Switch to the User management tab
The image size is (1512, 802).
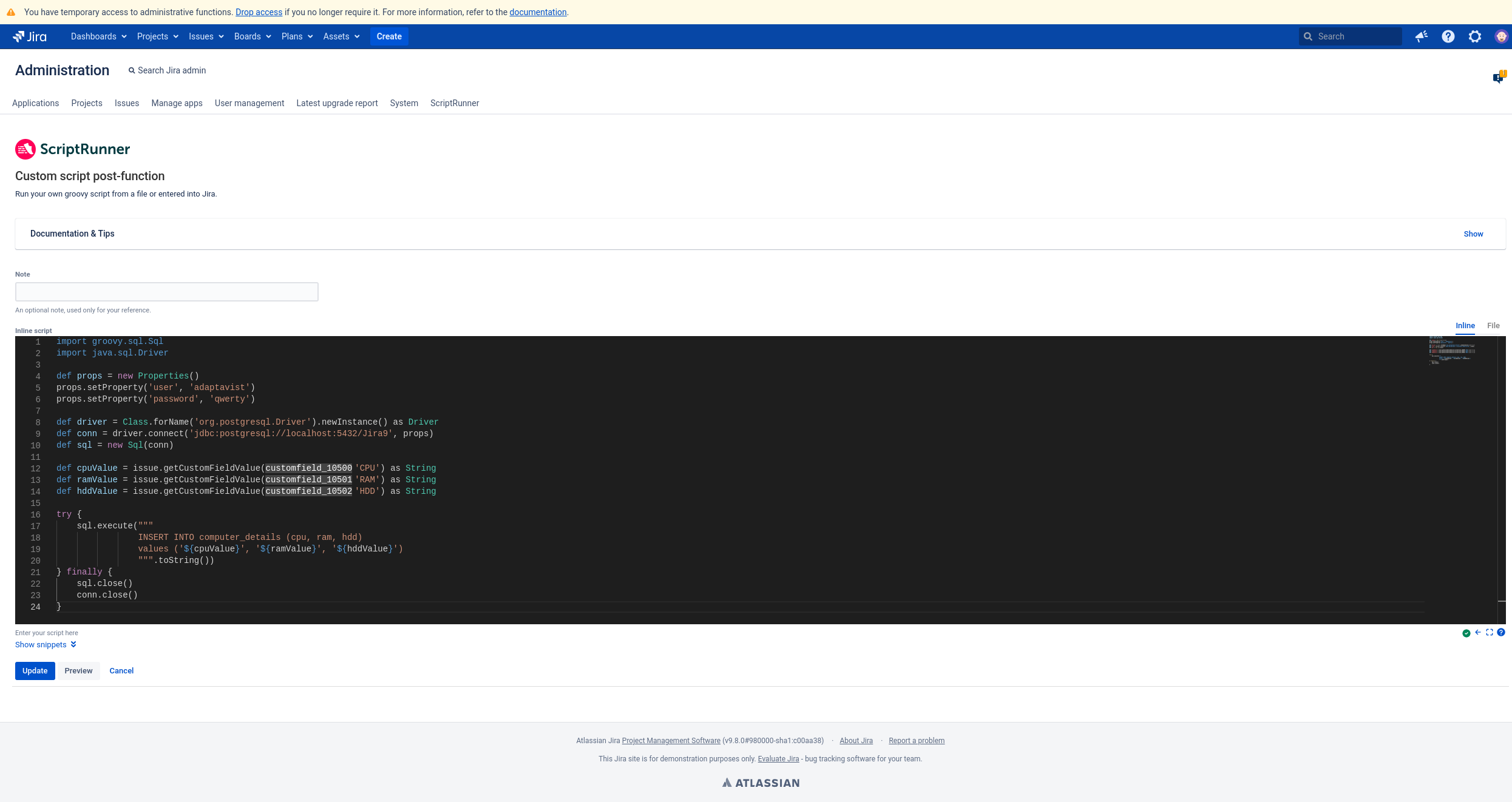coord(249,103)
